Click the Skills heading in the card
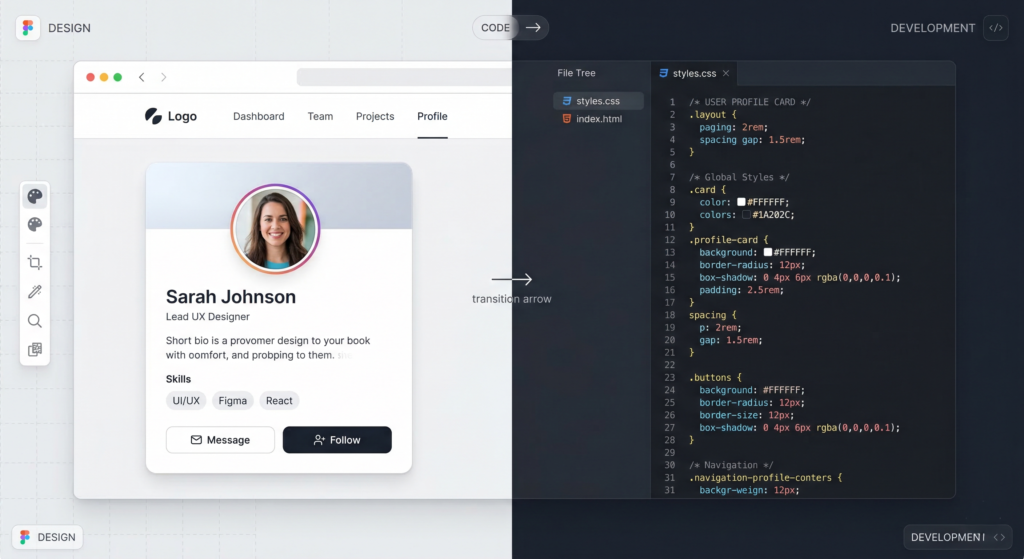This screenshot has height=559, width=1024. click(178, 379)
